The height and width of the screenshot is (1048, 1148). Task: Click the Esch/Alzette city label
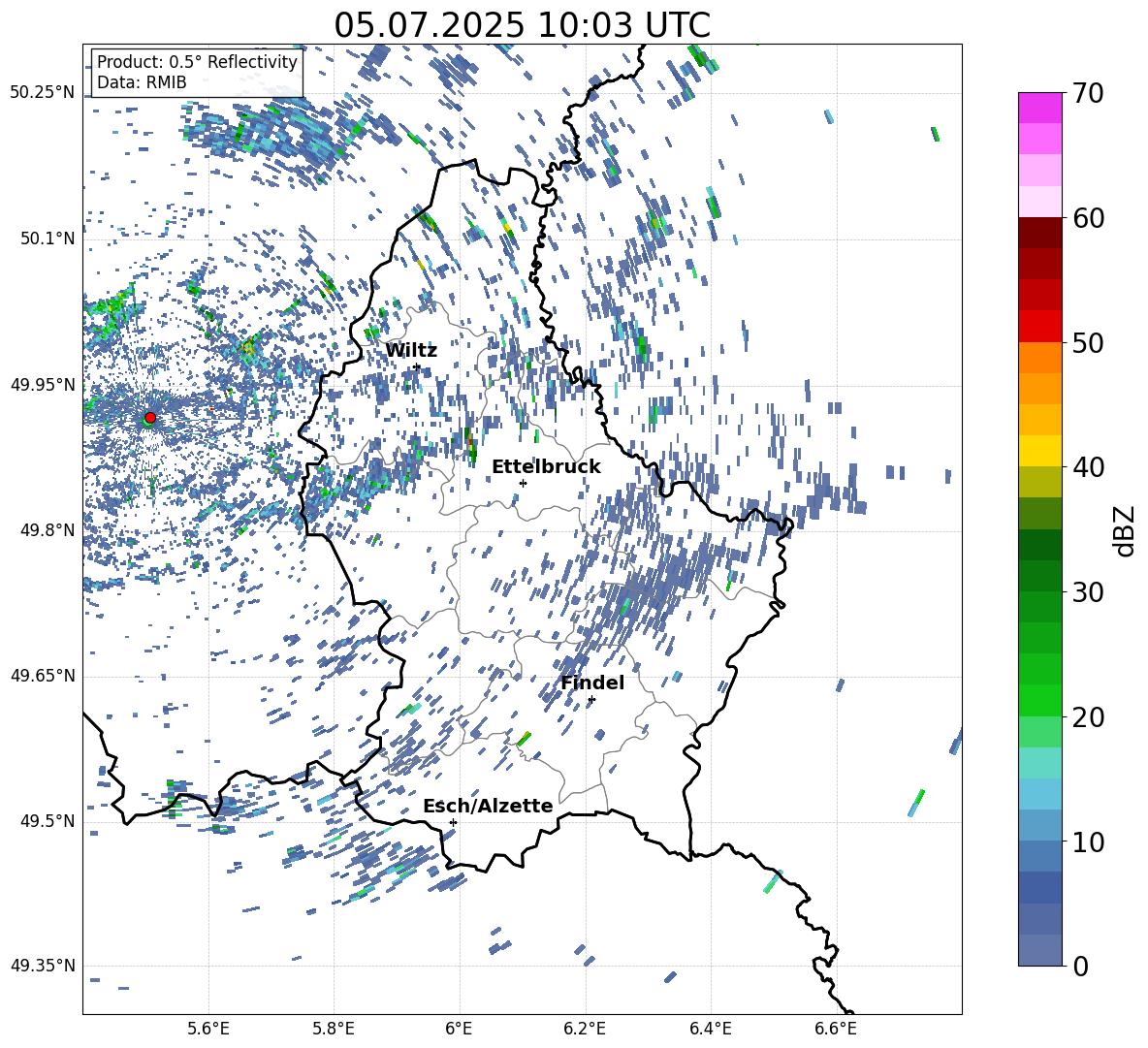(488, 806)
